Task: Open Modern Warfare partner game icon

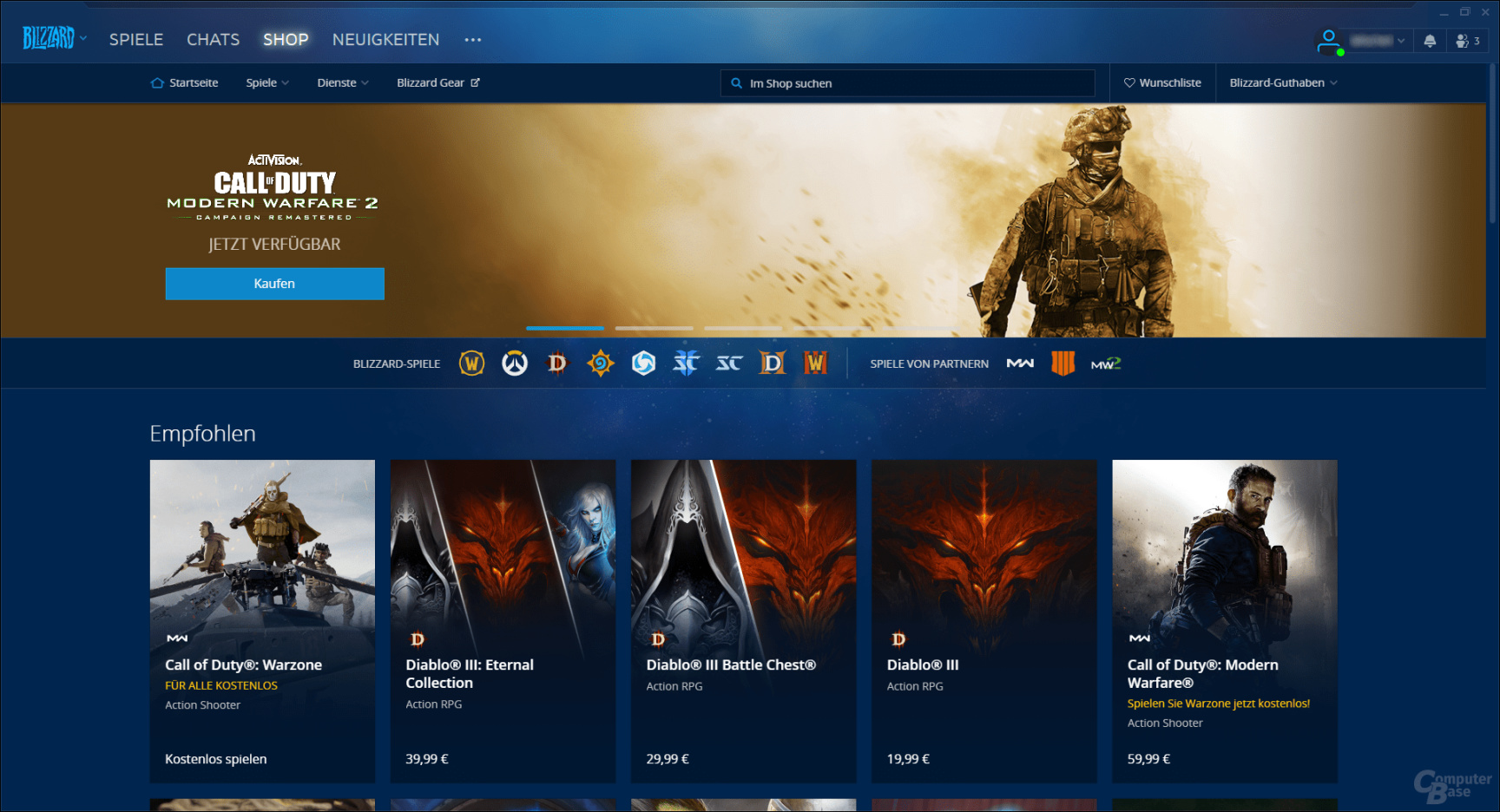Action: point(1020,363)
